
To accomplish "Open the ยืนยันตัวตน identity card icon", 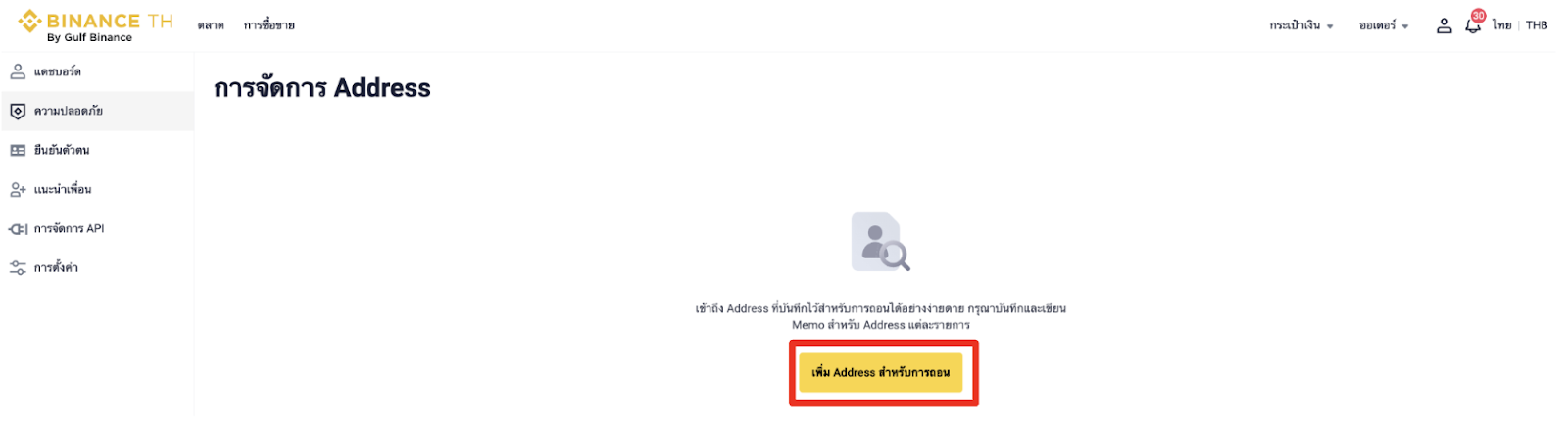I will point(18,150).
